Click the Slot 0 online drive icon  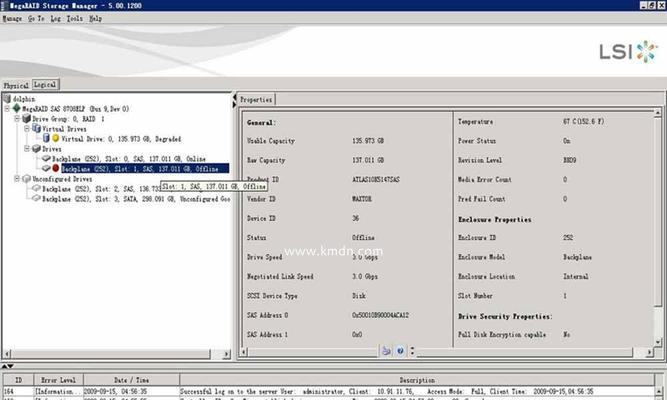(46, 158)
